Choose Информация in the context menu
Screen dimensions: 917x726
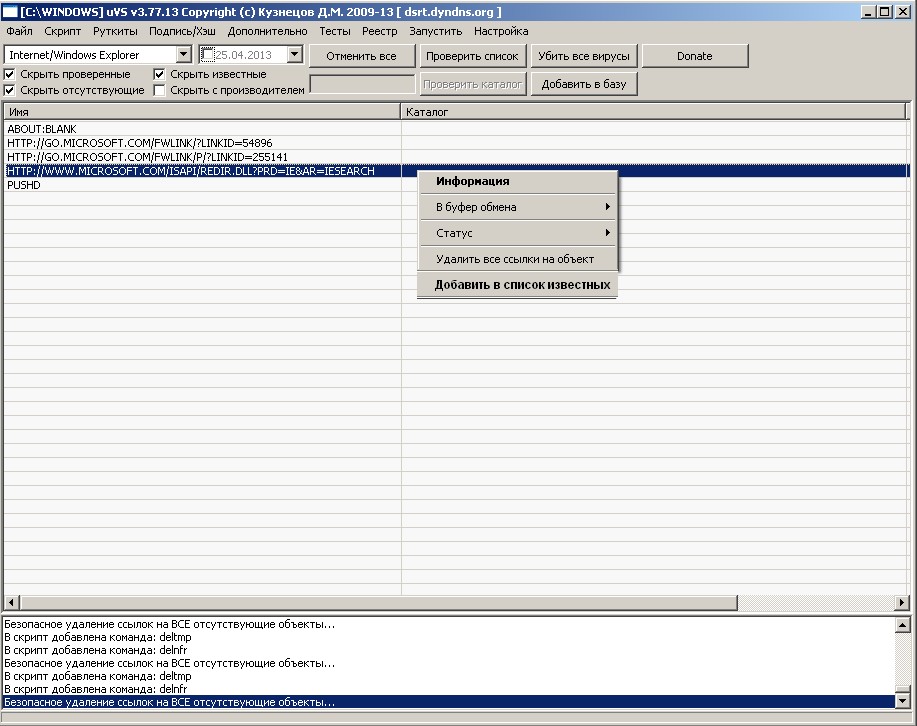(518, 181)
